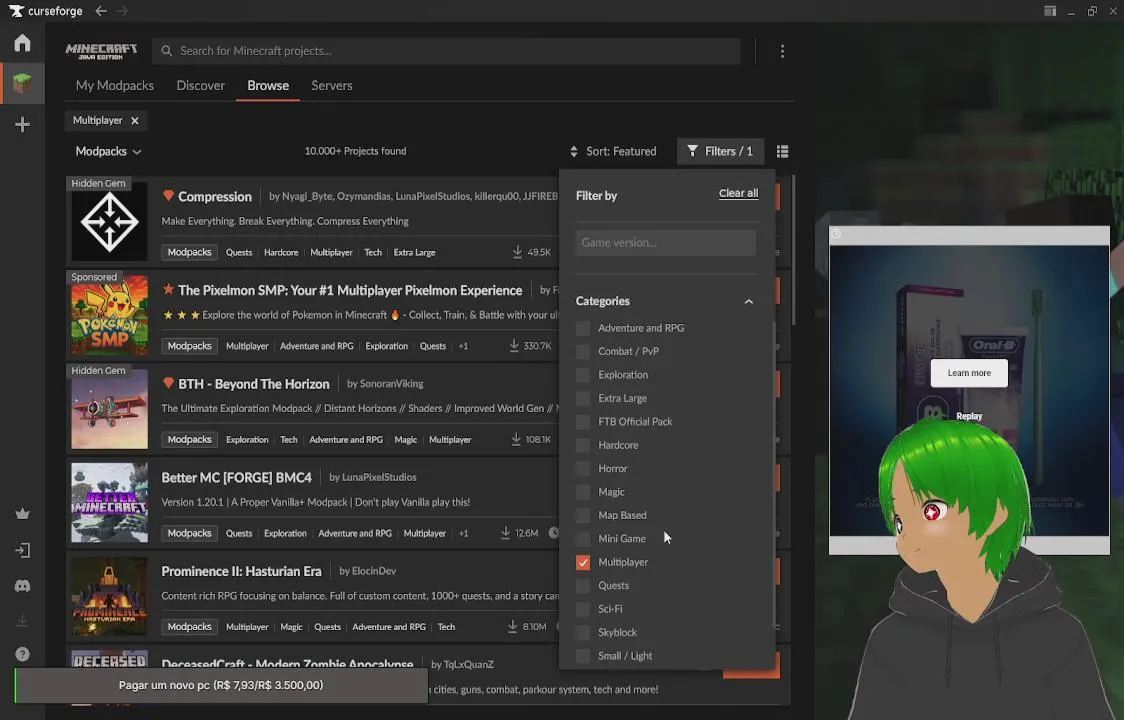1124x720 pixels.
Task: Click Replay on the ad
Action: [x=969, y=416]
